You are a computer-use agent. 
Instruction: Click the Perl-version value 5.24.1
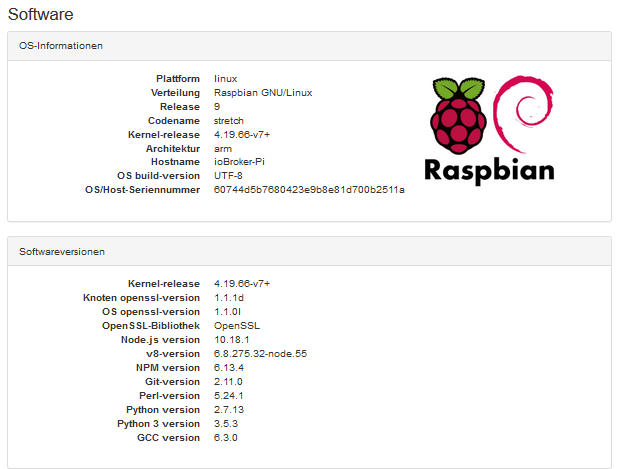coord(229,396)
